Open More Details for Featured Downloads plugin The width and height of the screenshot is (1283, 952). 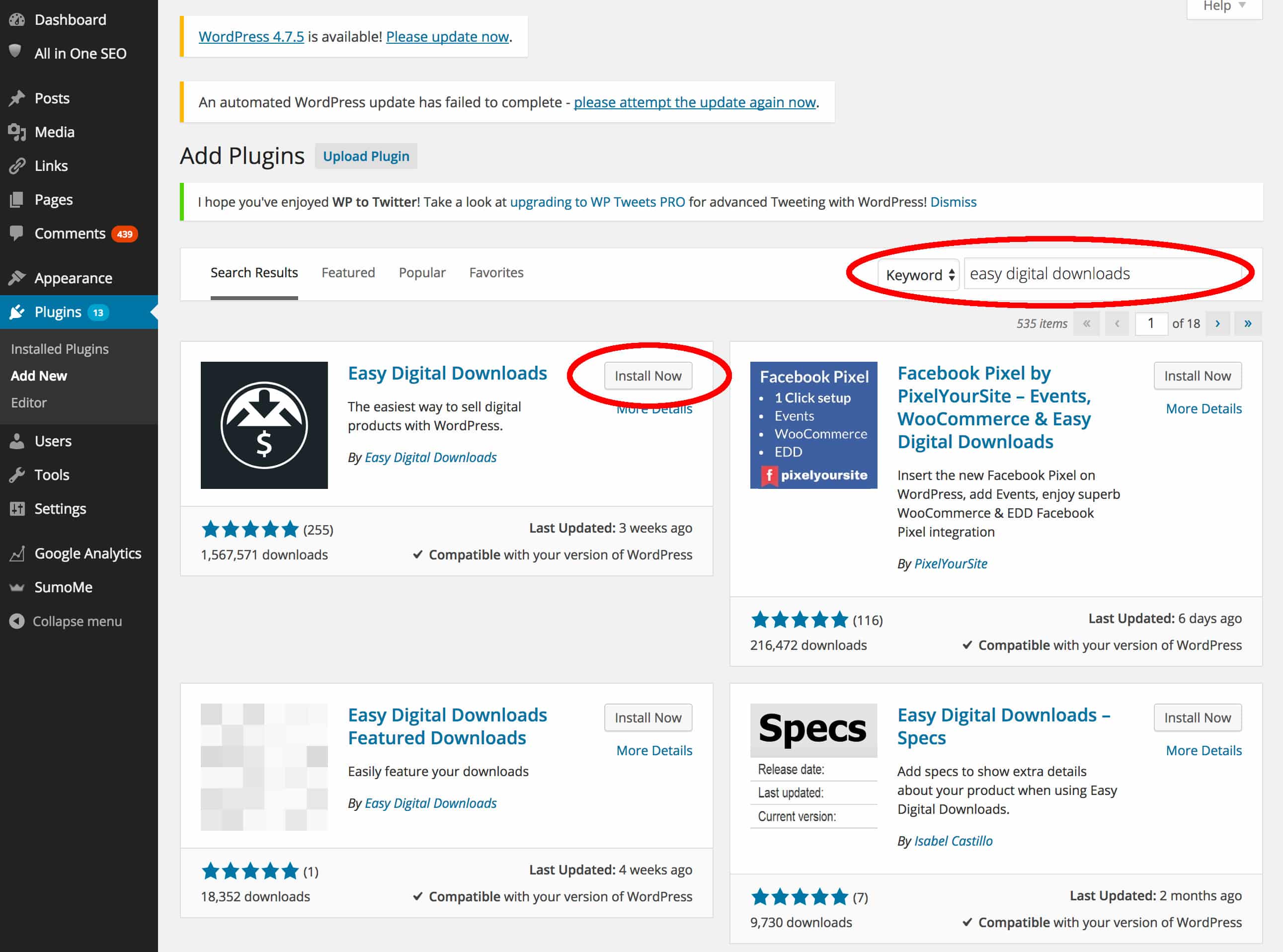click(x=654, y=750)
